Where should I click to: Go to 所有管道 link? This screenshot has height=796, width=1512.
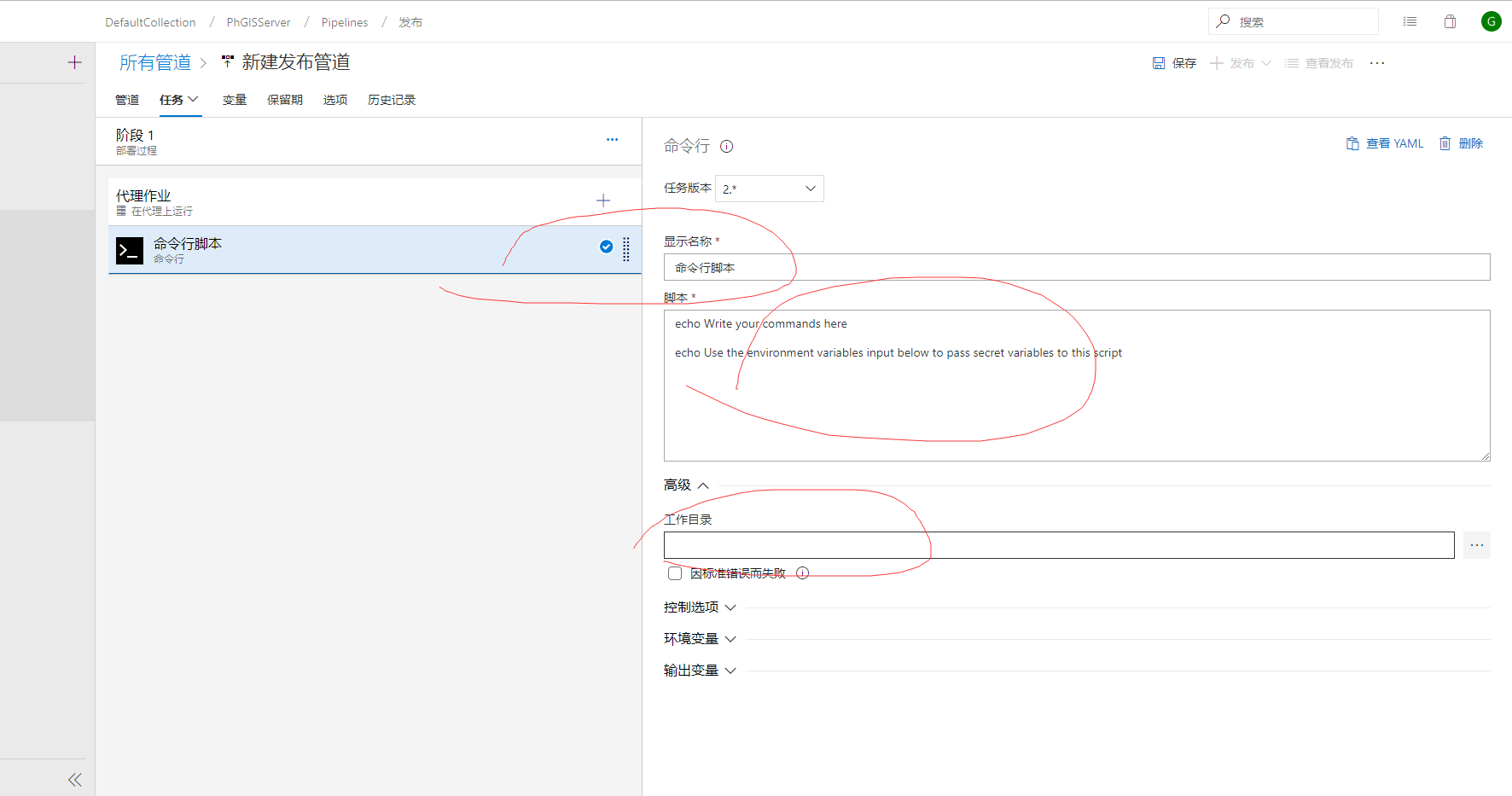155,62
